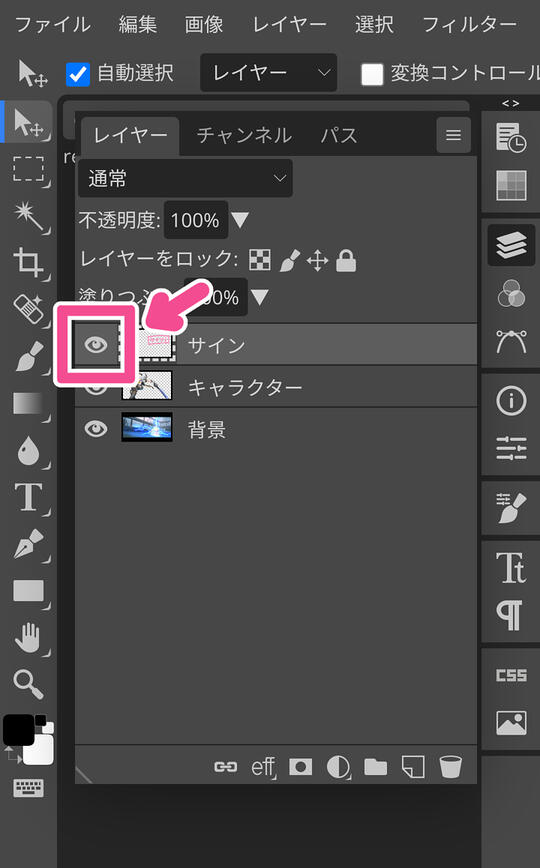Select the Zoom magnifier tool

pos(29,685)
